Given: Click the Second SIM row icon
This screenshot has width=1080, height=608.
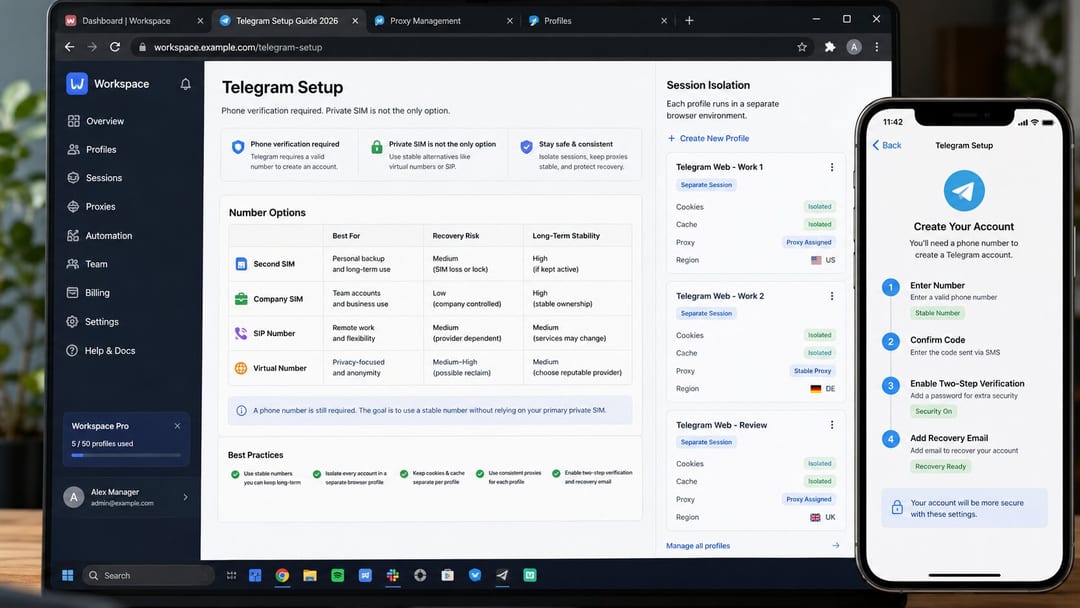Looking at the screenshot, I should coord(241,264).
